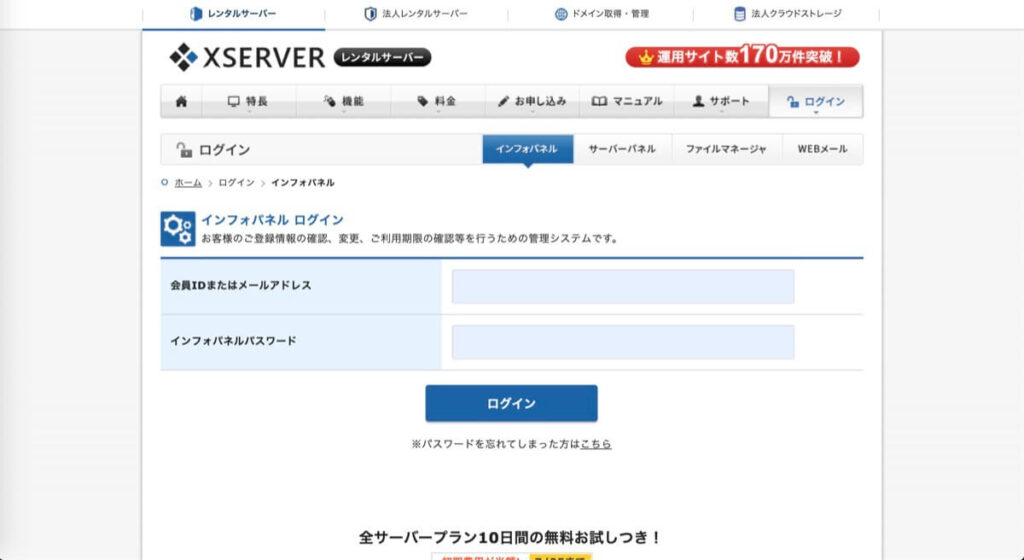Open the マニュアル manual page
Viewport: 1024px width, 560px height.
click(x=627, y=101)
